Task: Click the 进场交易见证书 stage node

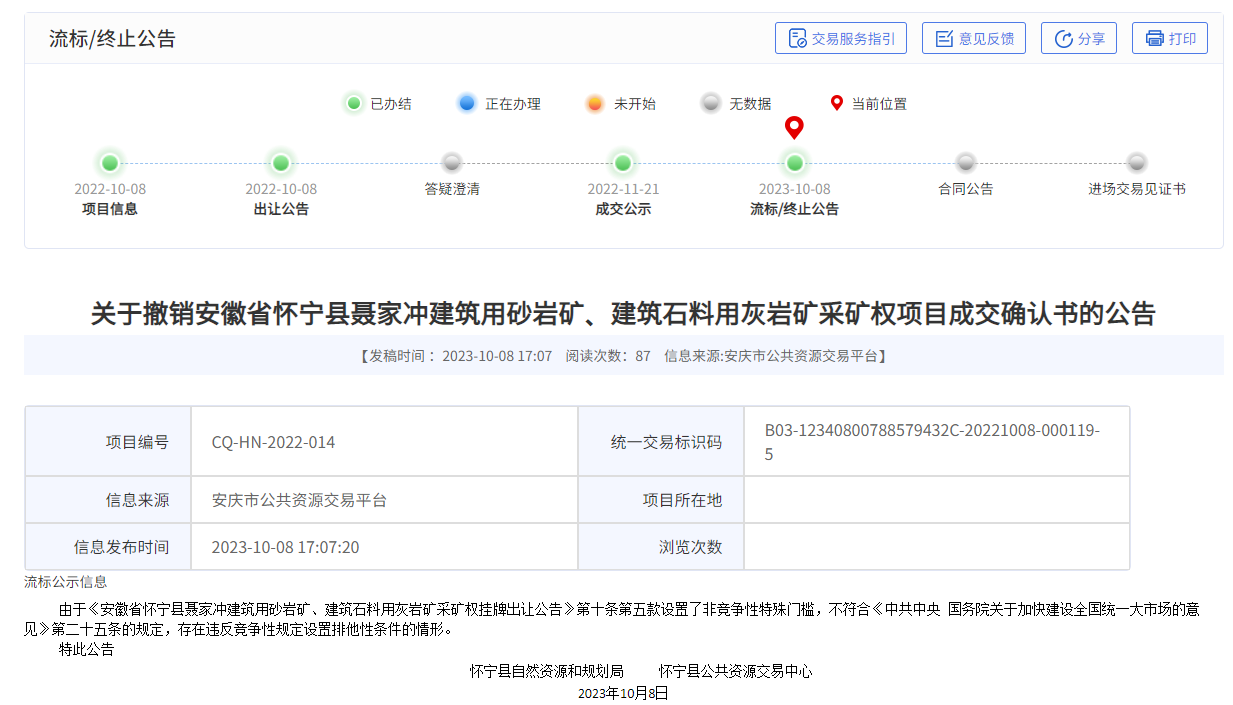Action: point(1136,163)
